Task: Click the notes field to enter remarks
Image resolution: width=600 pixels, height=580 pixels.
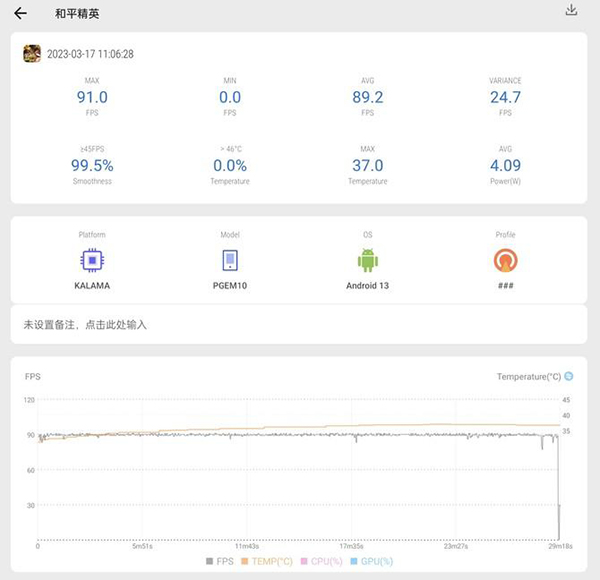Action: [x=85, y=325]
